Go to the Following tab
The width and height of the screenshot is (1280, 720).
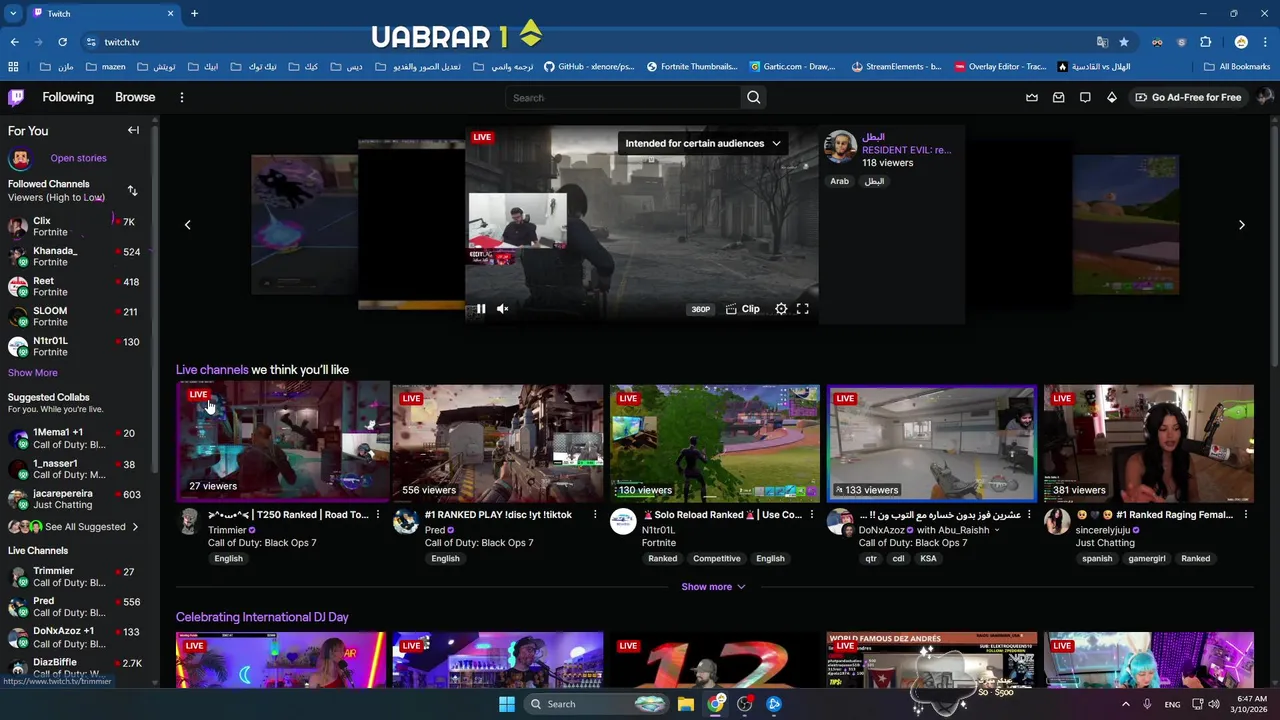point(68,97)
